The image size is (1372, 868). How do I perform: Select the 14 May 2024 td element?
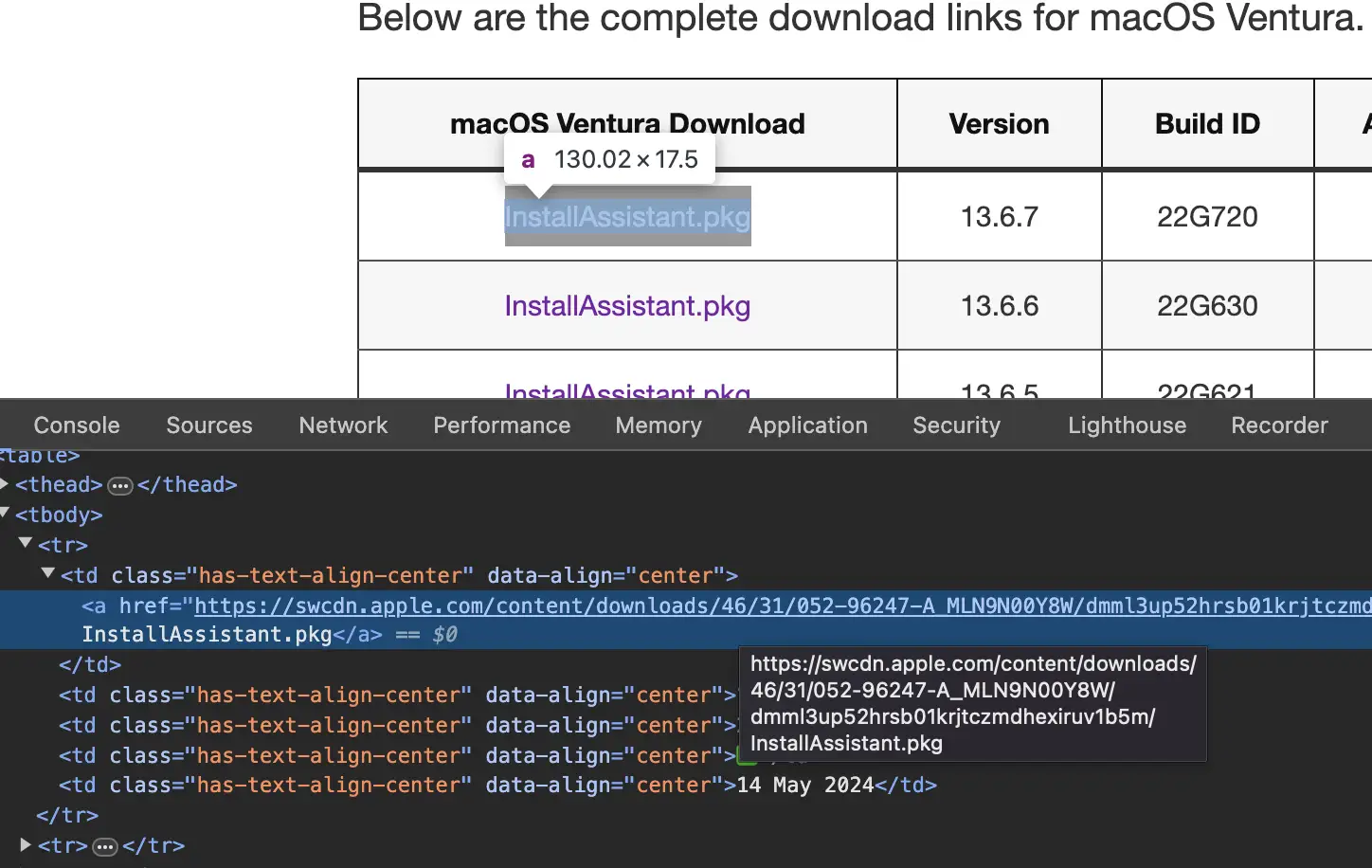pos(497,786)
